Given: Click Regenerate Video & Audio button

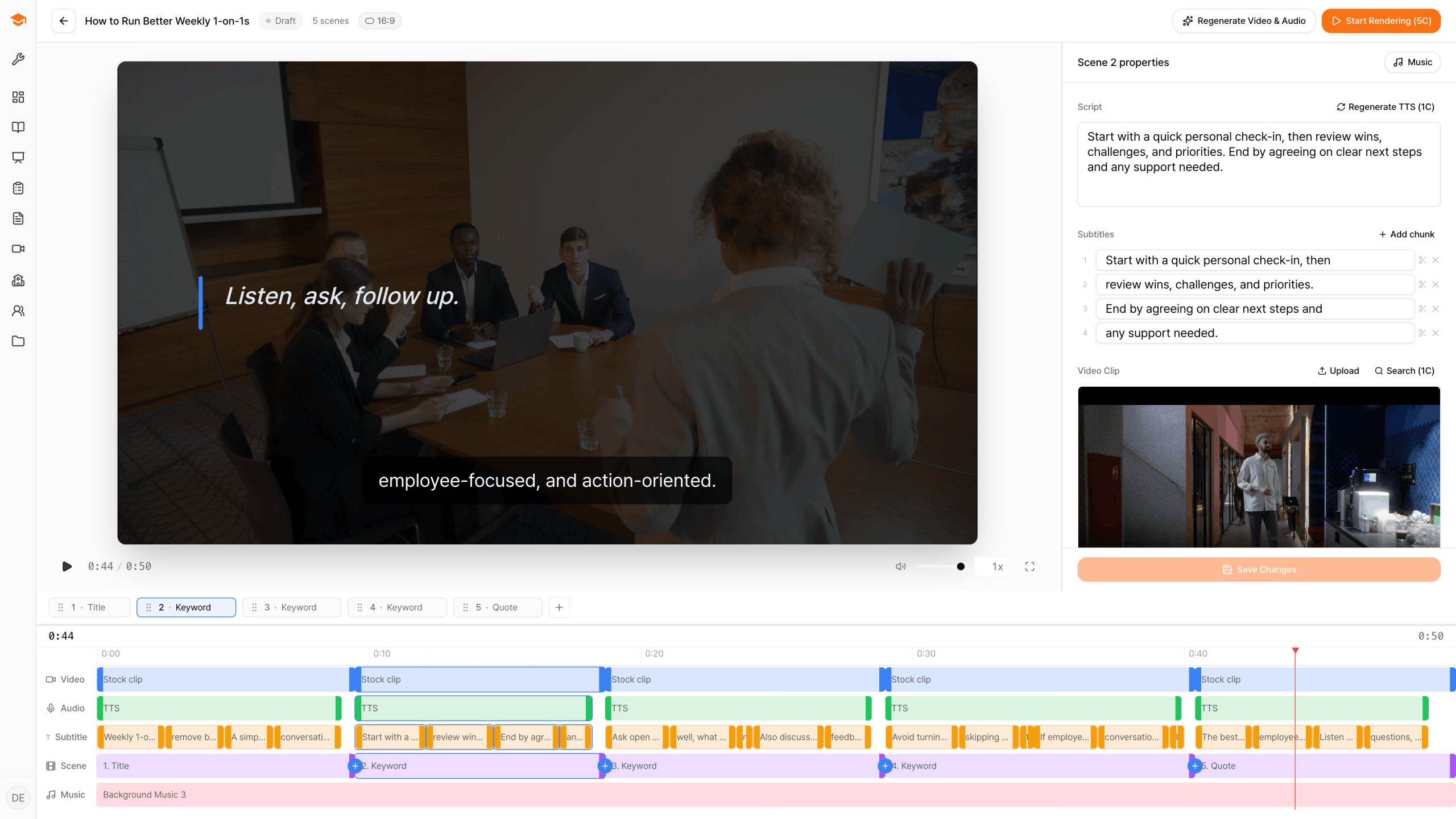Looking at the screenshot, I should (1244, 21).
